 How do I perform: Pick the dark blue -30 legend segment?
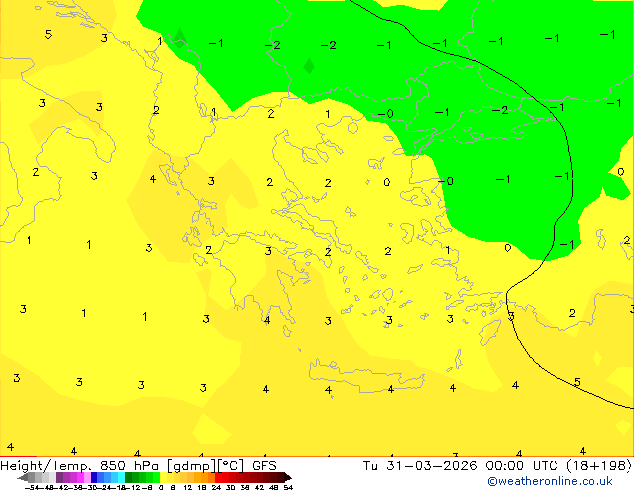pyautogui.click(x=94, y=478)
